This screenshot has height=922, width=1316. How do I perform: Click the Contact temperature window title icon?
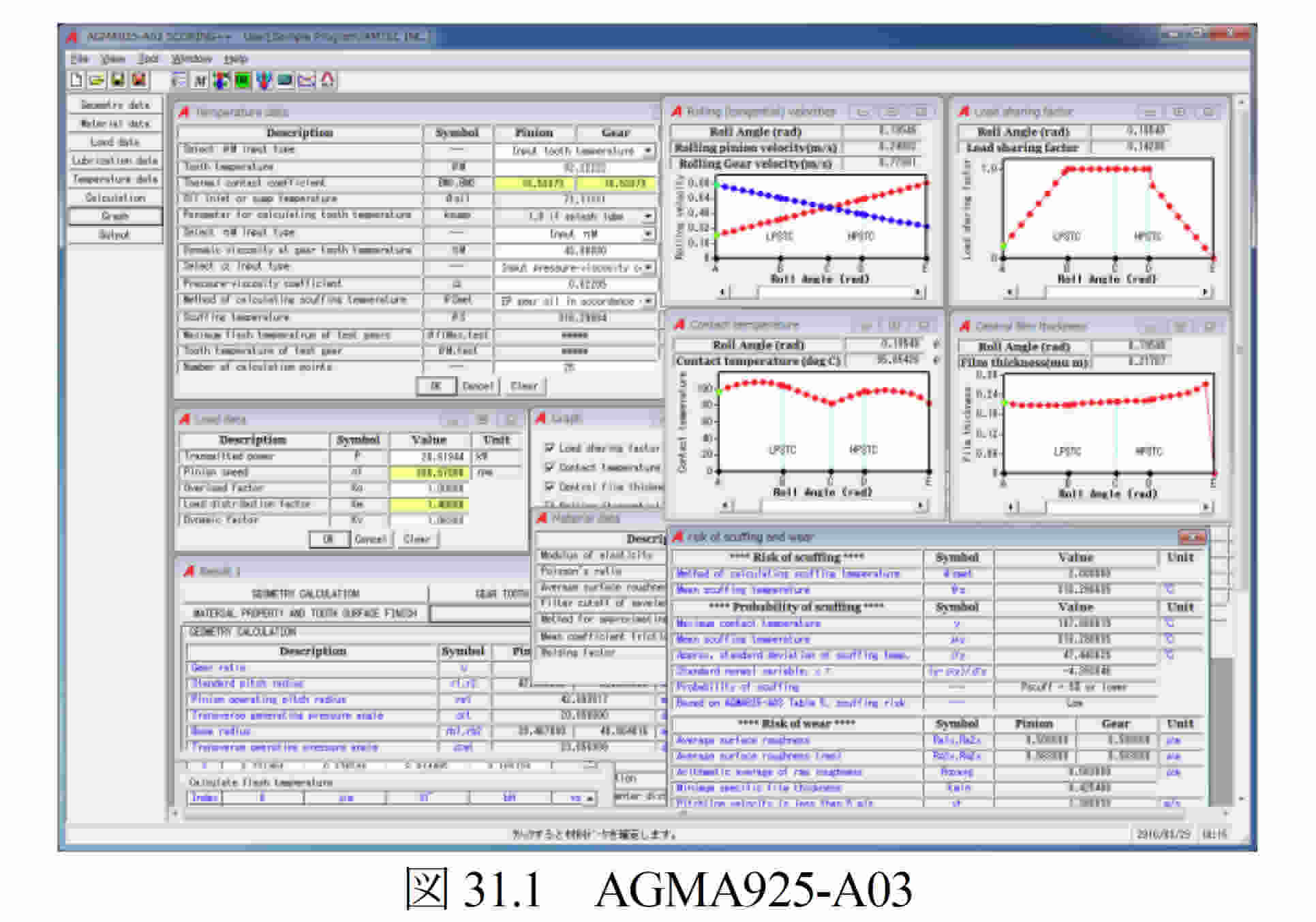679,324
